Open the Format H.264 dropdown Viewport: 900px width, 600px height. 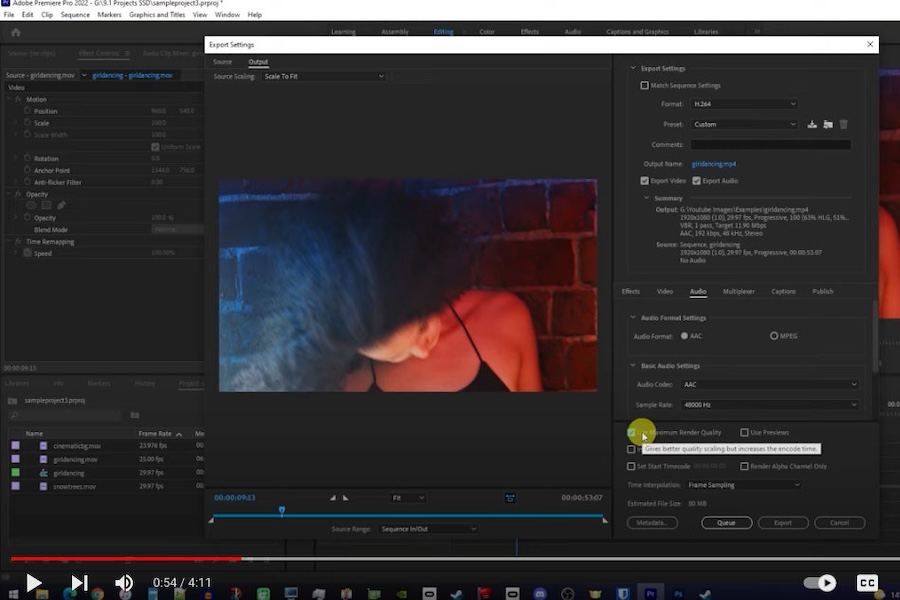click(x=744, y=104)
